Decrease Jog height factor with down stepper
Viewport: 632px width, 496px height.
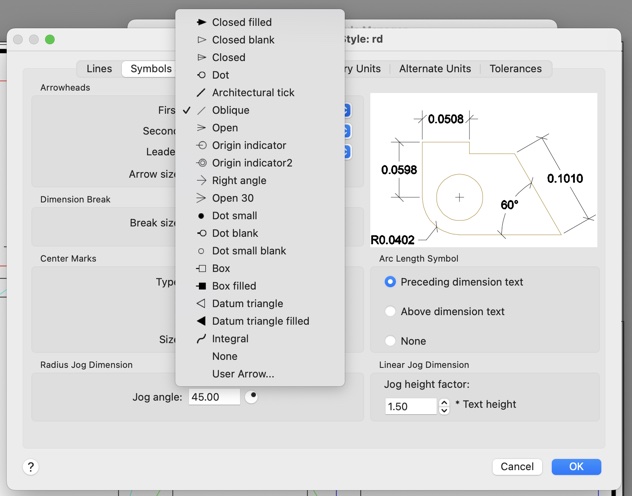pos(444,410)
